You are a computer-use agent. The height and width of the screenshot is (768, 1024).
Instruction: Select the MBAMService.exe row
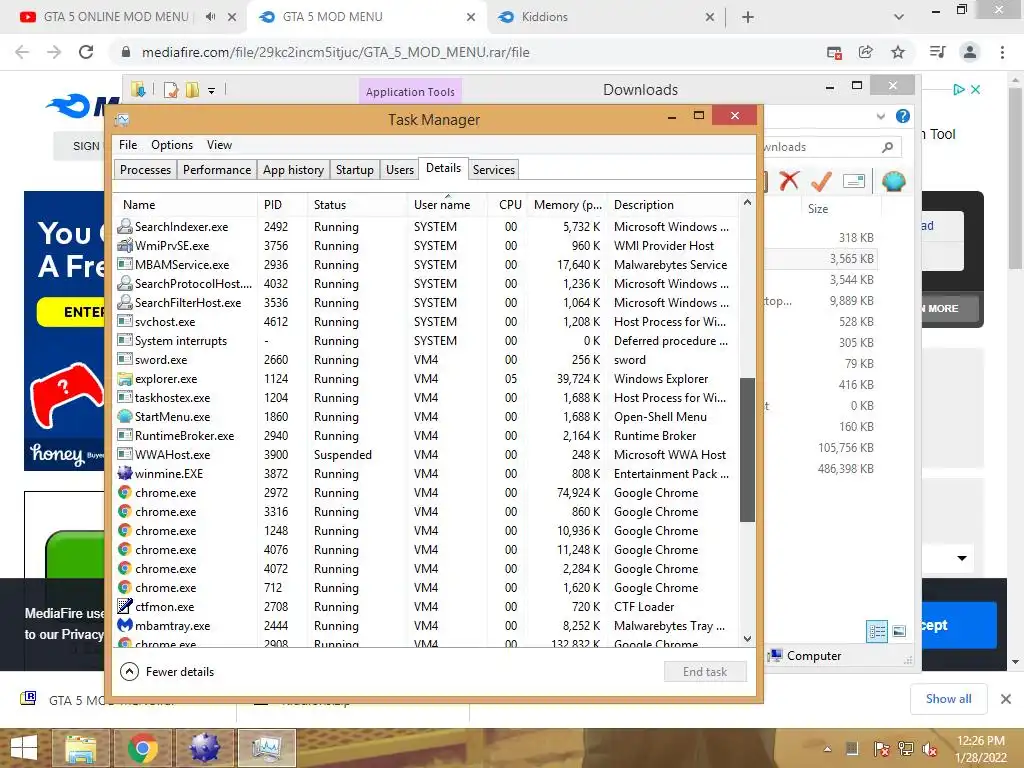pos(424,264)
